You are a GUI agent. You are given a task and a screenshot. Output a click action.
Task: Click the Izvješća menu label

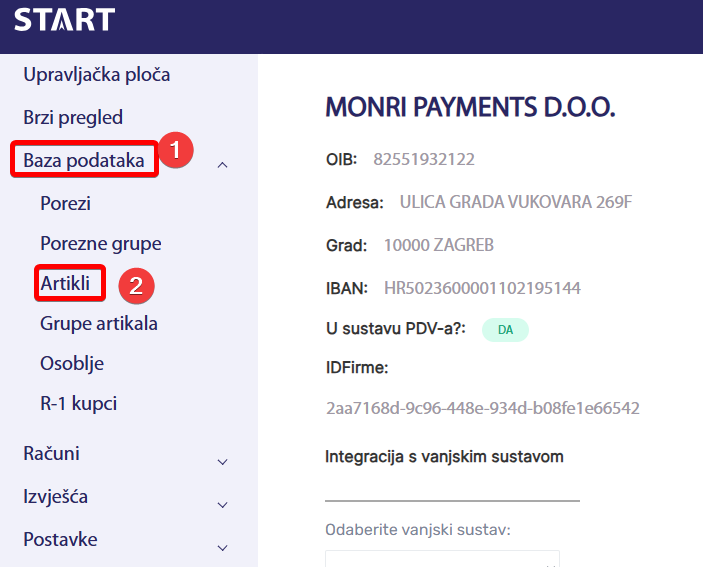(57, 497)
